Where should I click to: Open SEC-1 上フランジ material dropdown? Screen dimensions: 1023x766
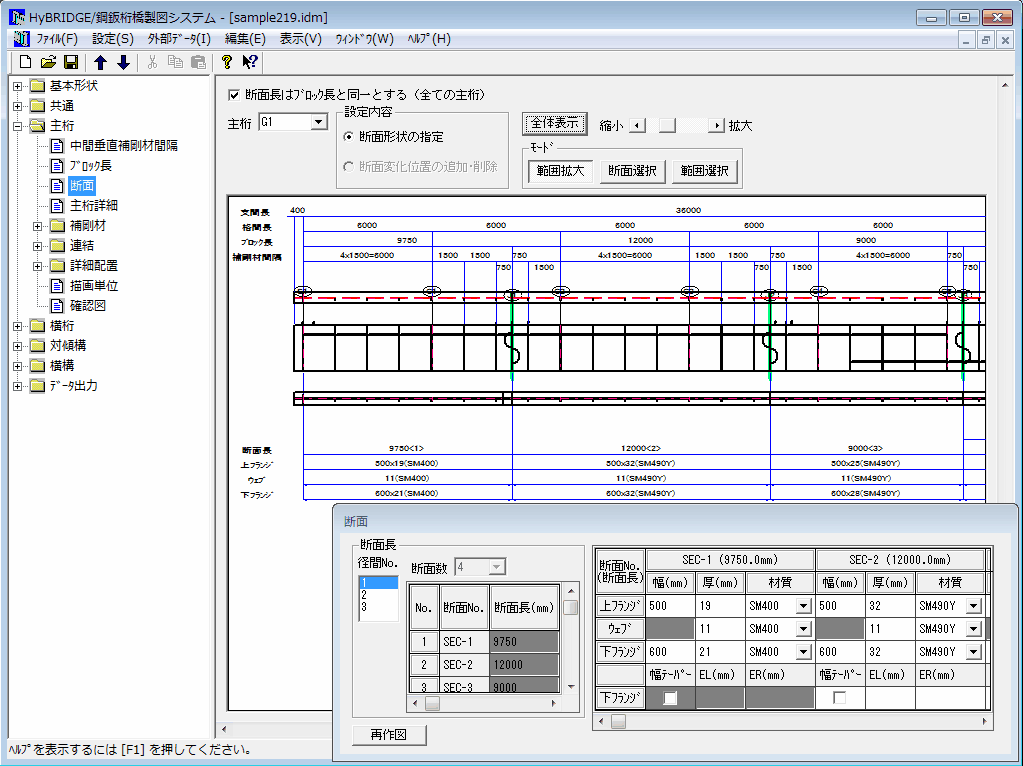[x=802, y=606]
